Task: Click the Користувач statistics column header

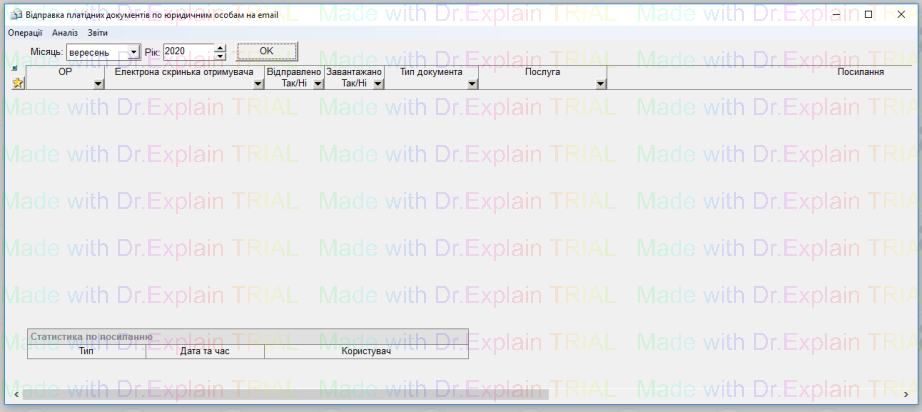Action: point(365,352)
